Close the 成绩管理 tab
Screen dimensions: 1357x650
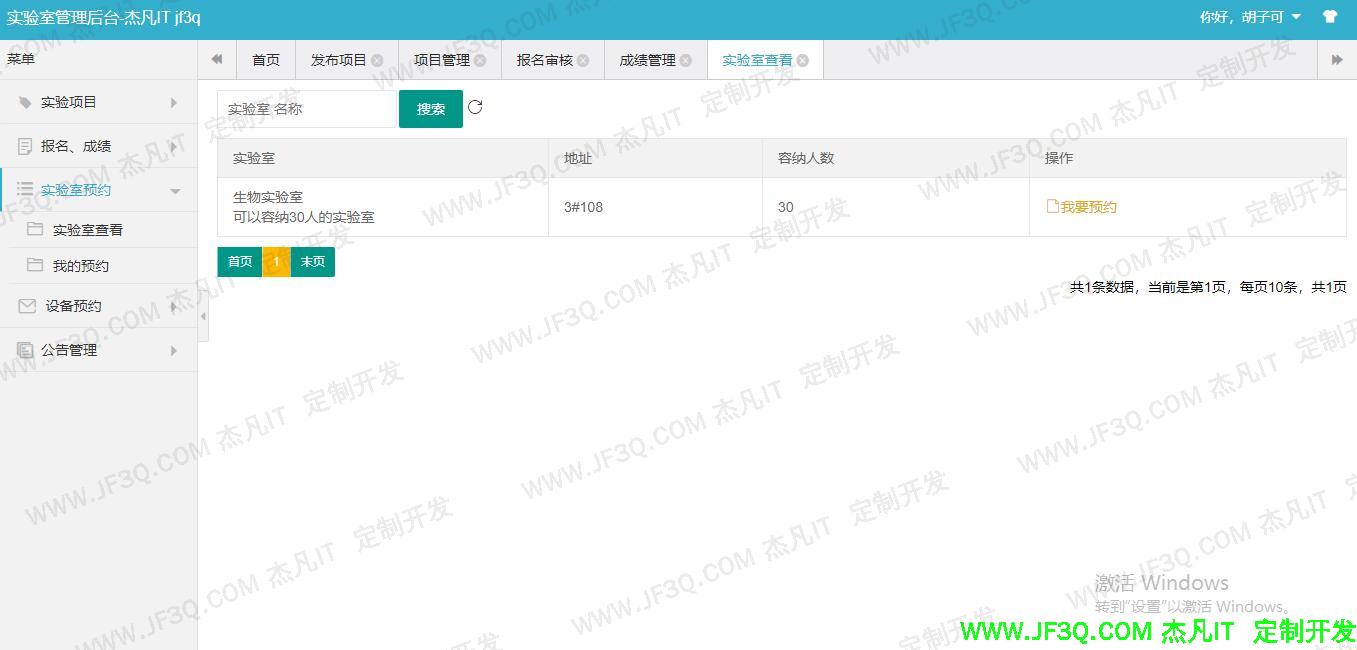(686, 60)
